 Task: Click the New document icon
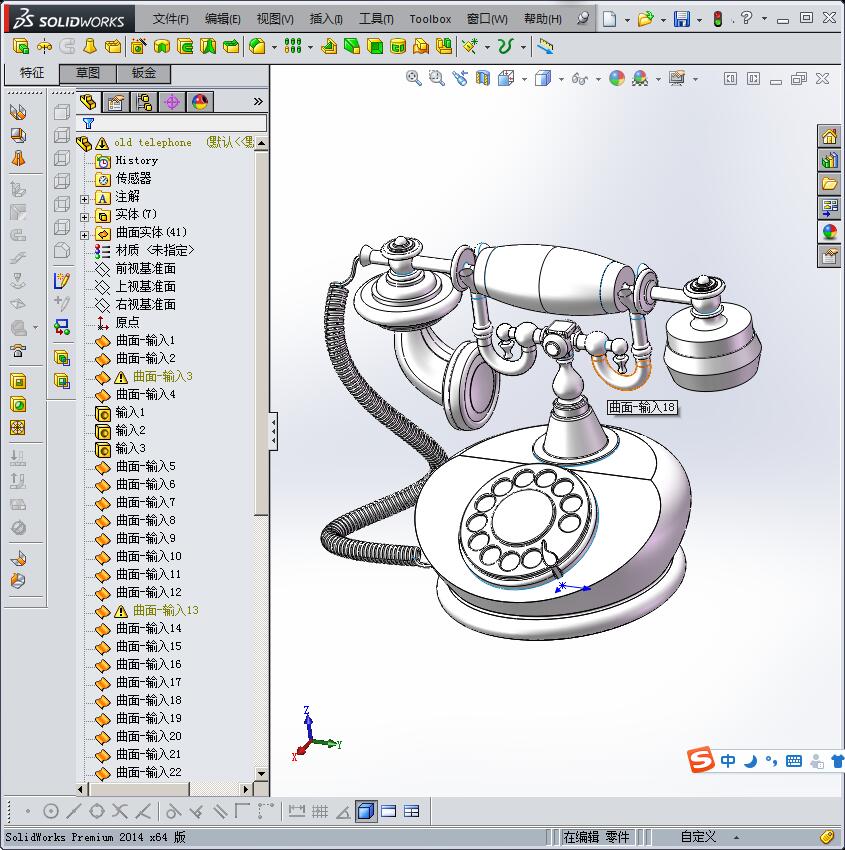[x=610, y=19]
